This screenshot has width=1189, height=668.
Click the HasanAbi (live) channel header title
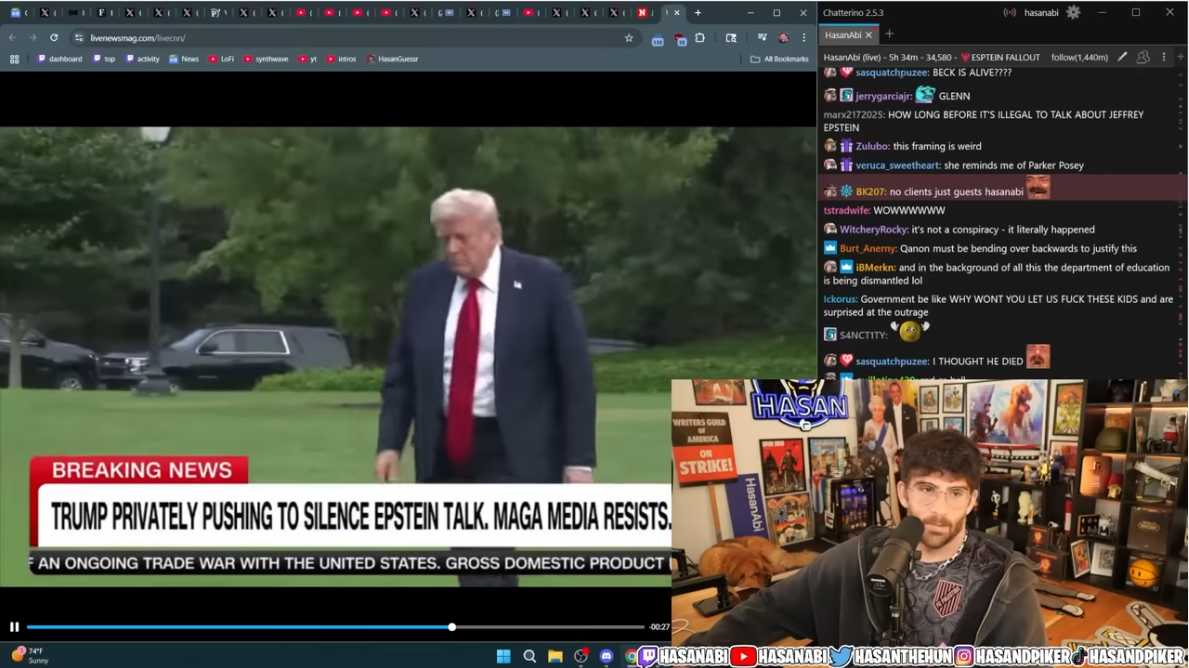[931, 57]
